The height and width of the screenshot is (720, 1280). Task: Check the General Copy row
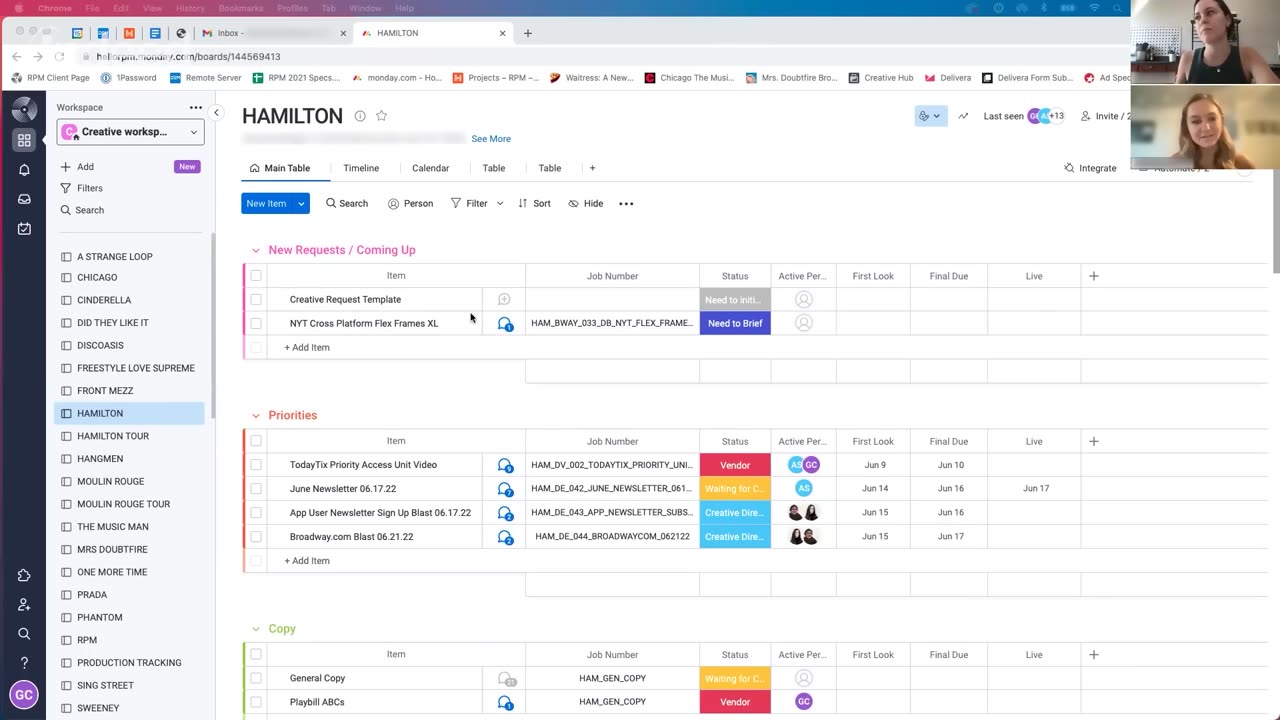click(x=256, y=678)
